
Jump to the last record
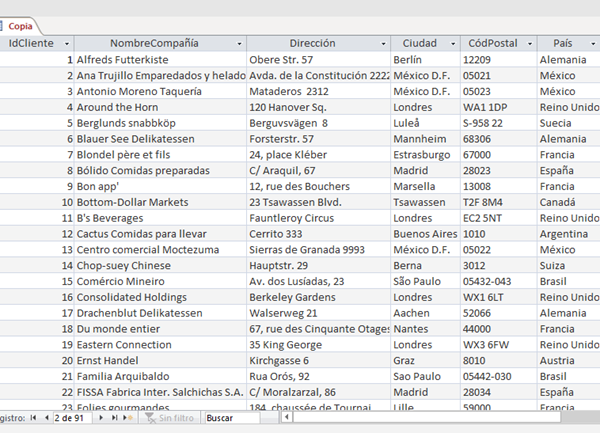[x=113, y=417]
